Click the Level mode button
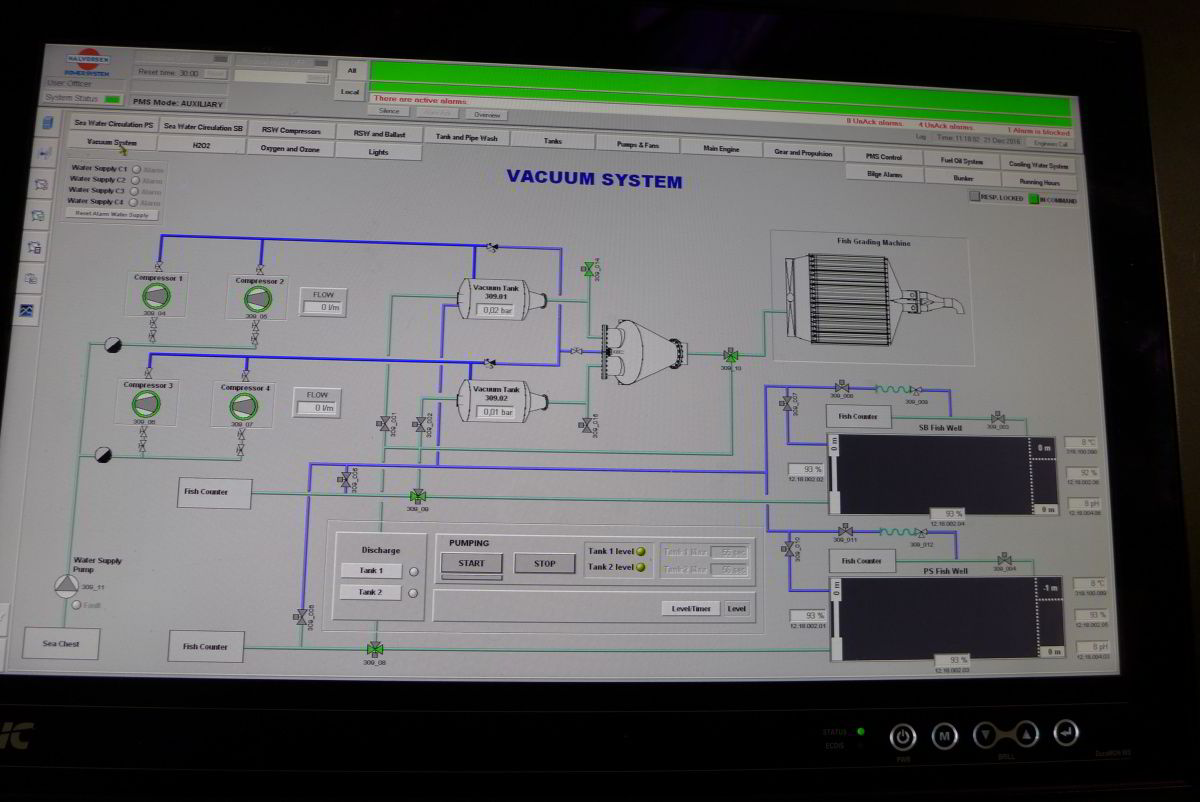The width and height of the screenshot is (1200, 802). coord(737,609)
